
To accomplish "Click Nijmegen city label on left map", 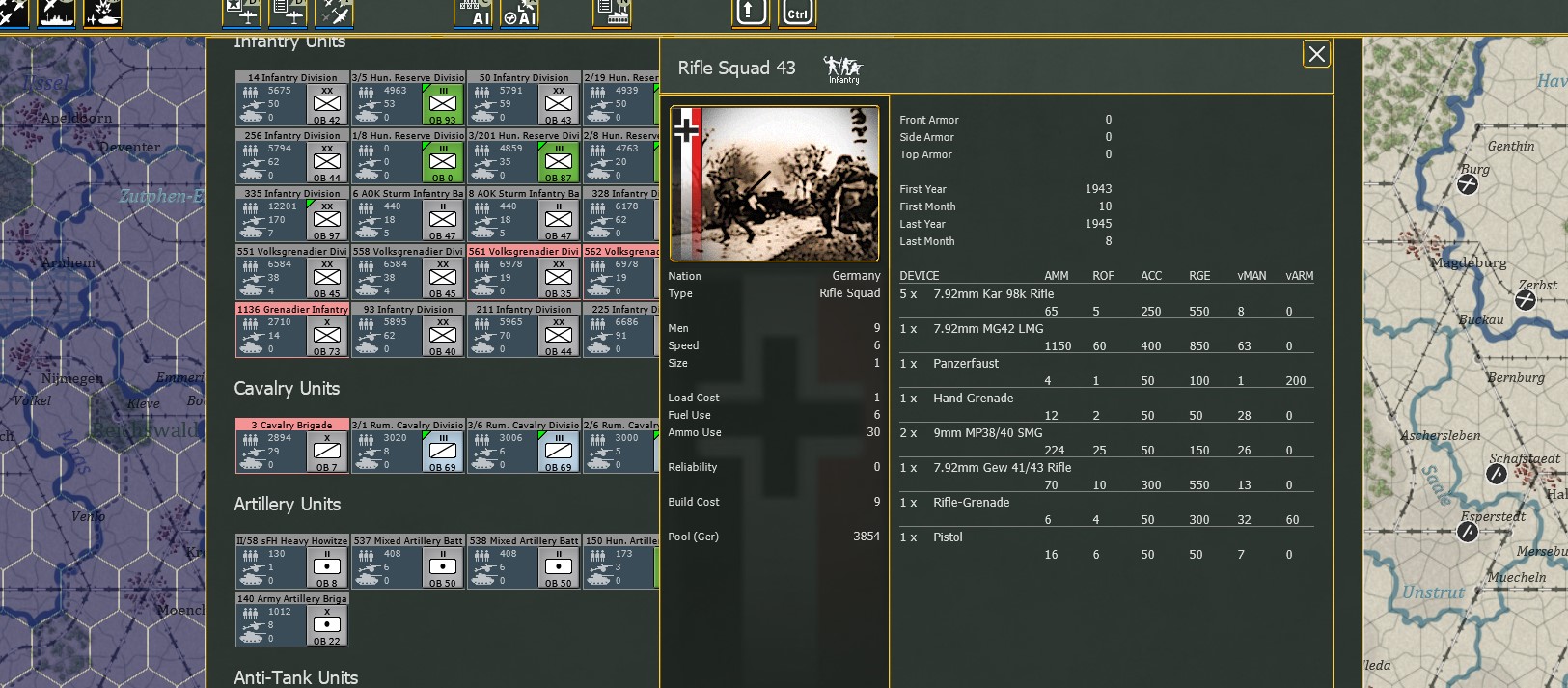I will pyautogui.click(x=71, y=378).
